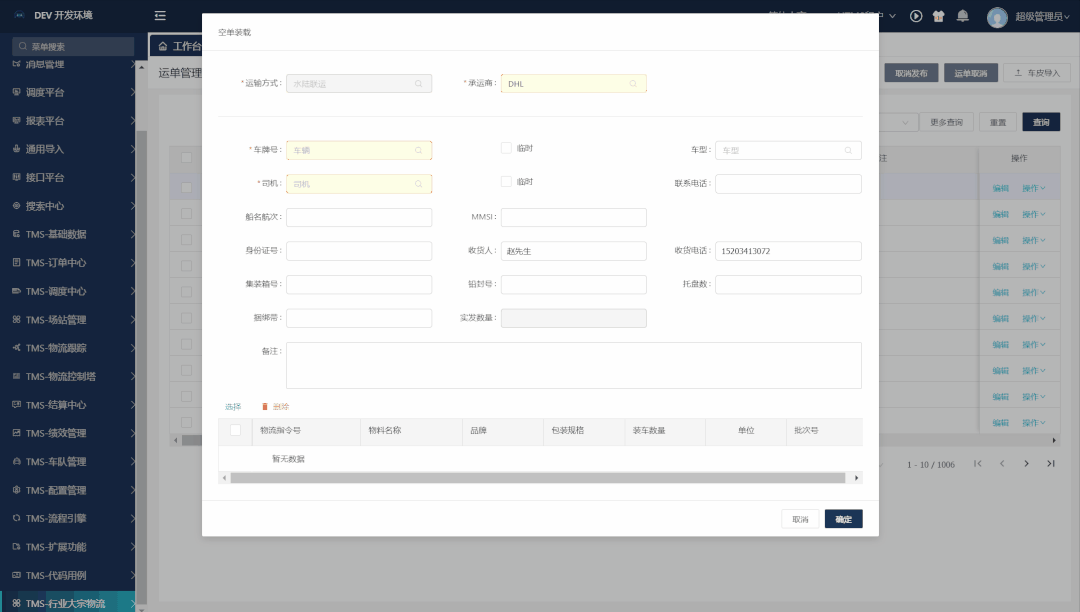This screenshot has width=1080, height=612.
Task: Check the 临时 checkbox beside 司机
Action: click(x=506, y=182)
